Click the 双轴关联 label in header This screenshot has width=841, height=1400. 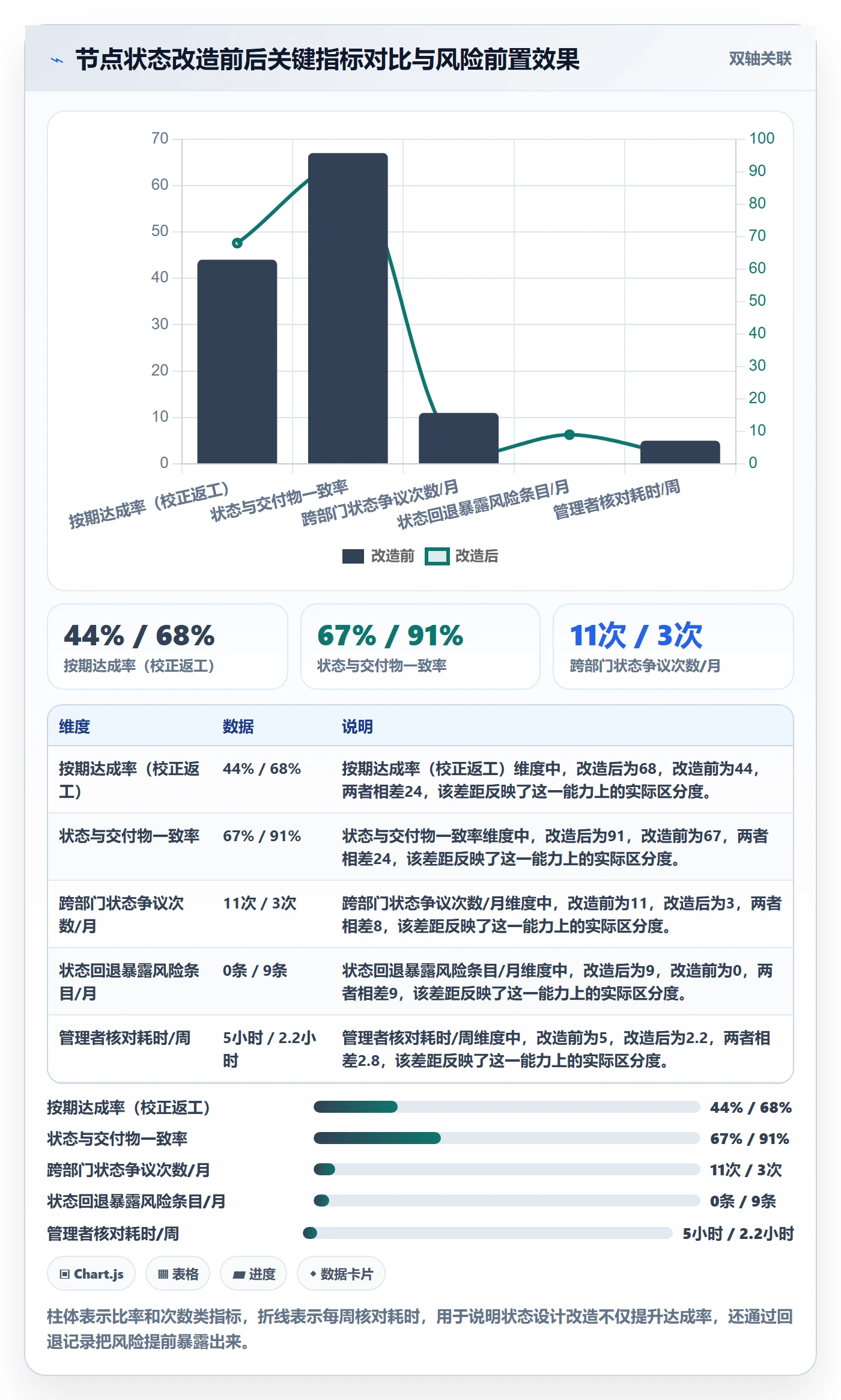760,58
